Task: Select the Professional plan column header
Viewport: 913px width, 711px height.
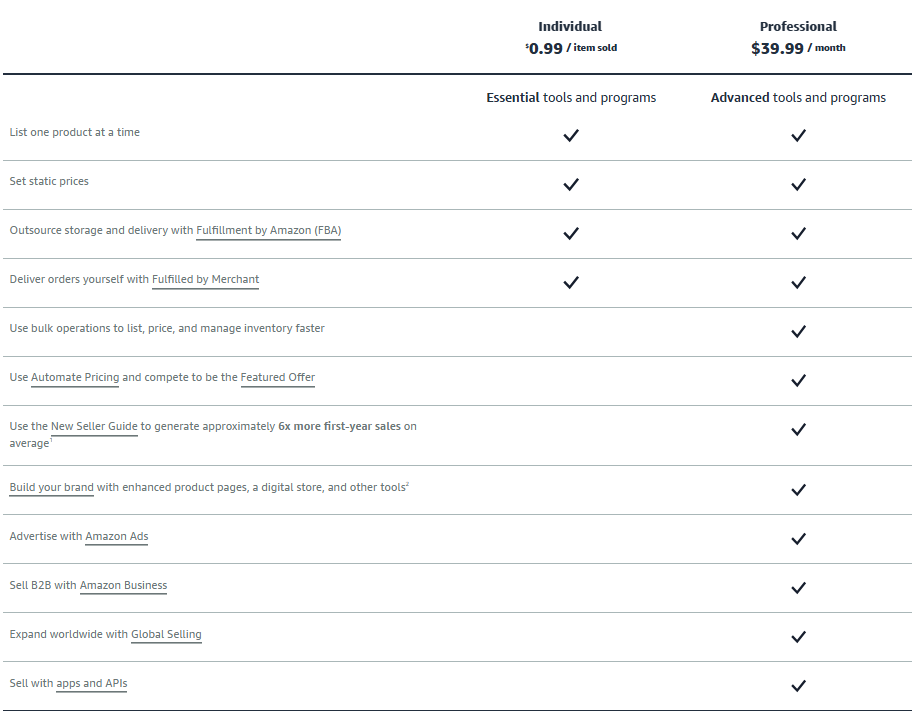Action: 798,27
